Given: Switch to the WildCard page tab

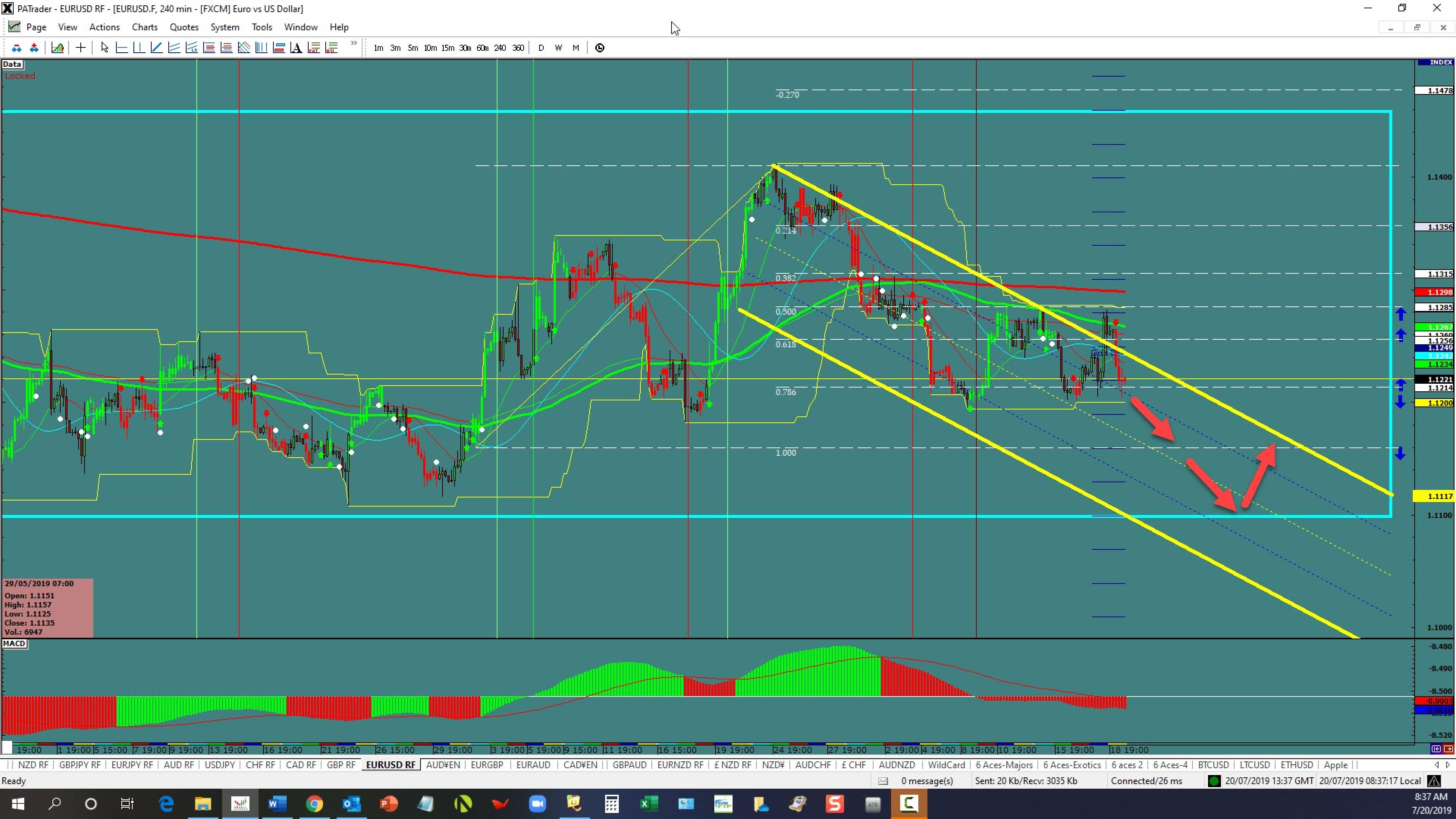Looking at the screenshot, I should (x=947, y=765).
